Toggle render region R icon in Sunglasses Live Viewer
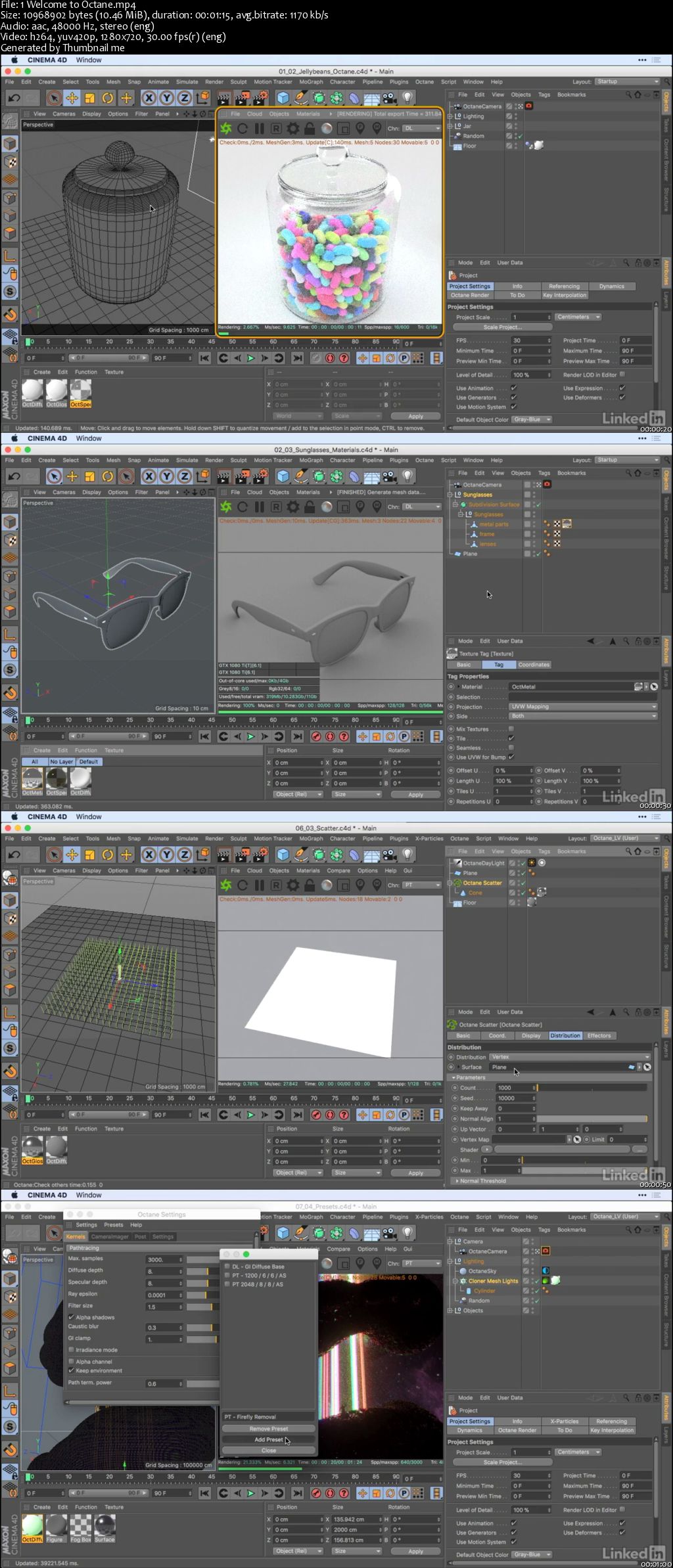 pos(276,507)
